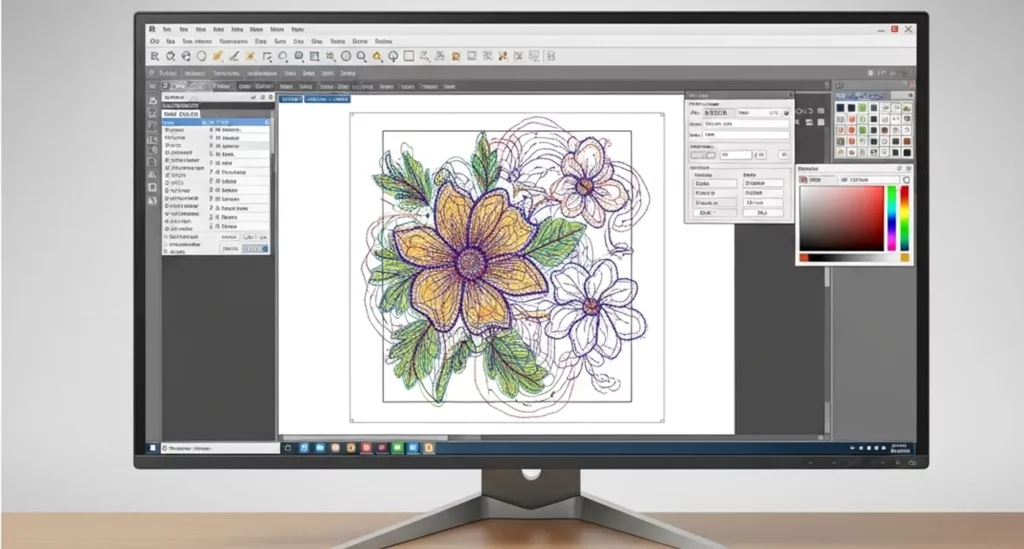Click the red-orange scissors-like toolbar icon
The width and height of the screenshot is (1024, 549).
503,56
